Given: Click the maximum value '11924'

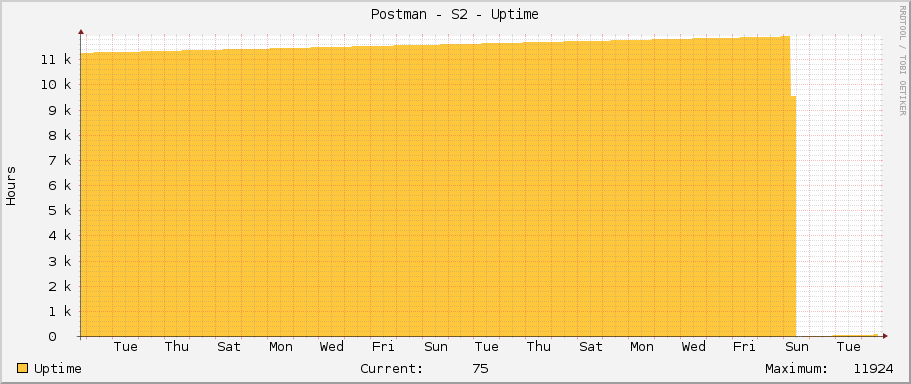Looking at the screenshot, I should tap(874, 369).
